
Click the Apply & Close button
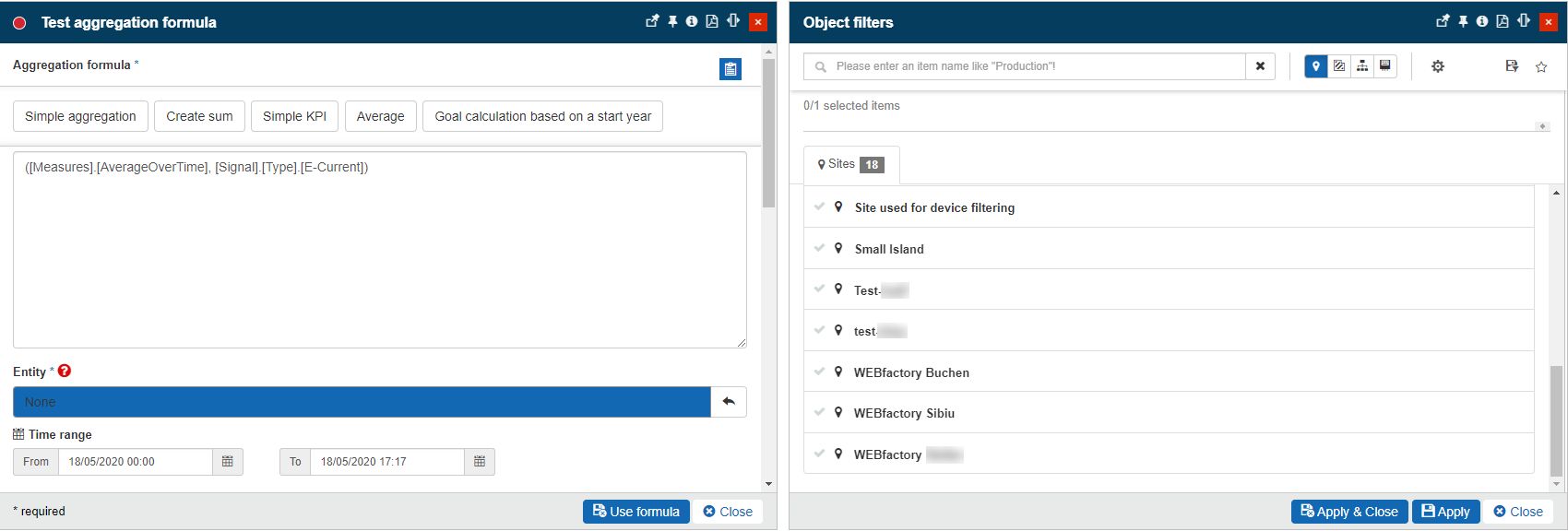click(x=1348, y=512)
